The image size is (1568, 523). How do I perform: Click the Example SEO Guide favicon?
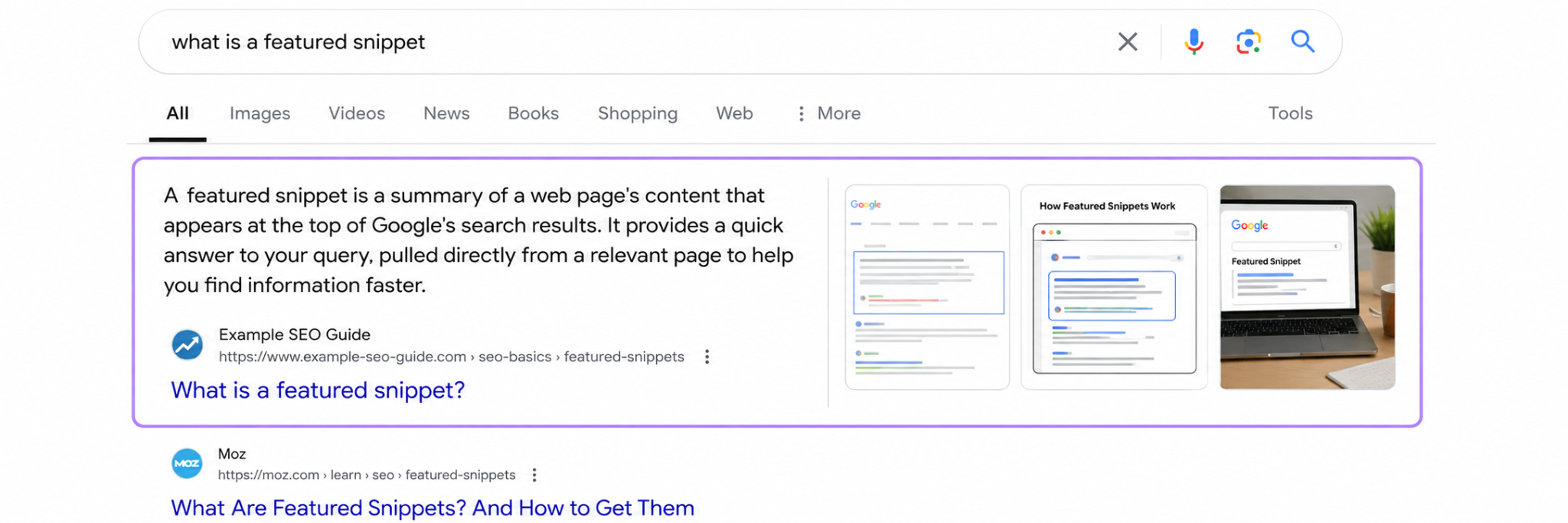tap(187, 345)
